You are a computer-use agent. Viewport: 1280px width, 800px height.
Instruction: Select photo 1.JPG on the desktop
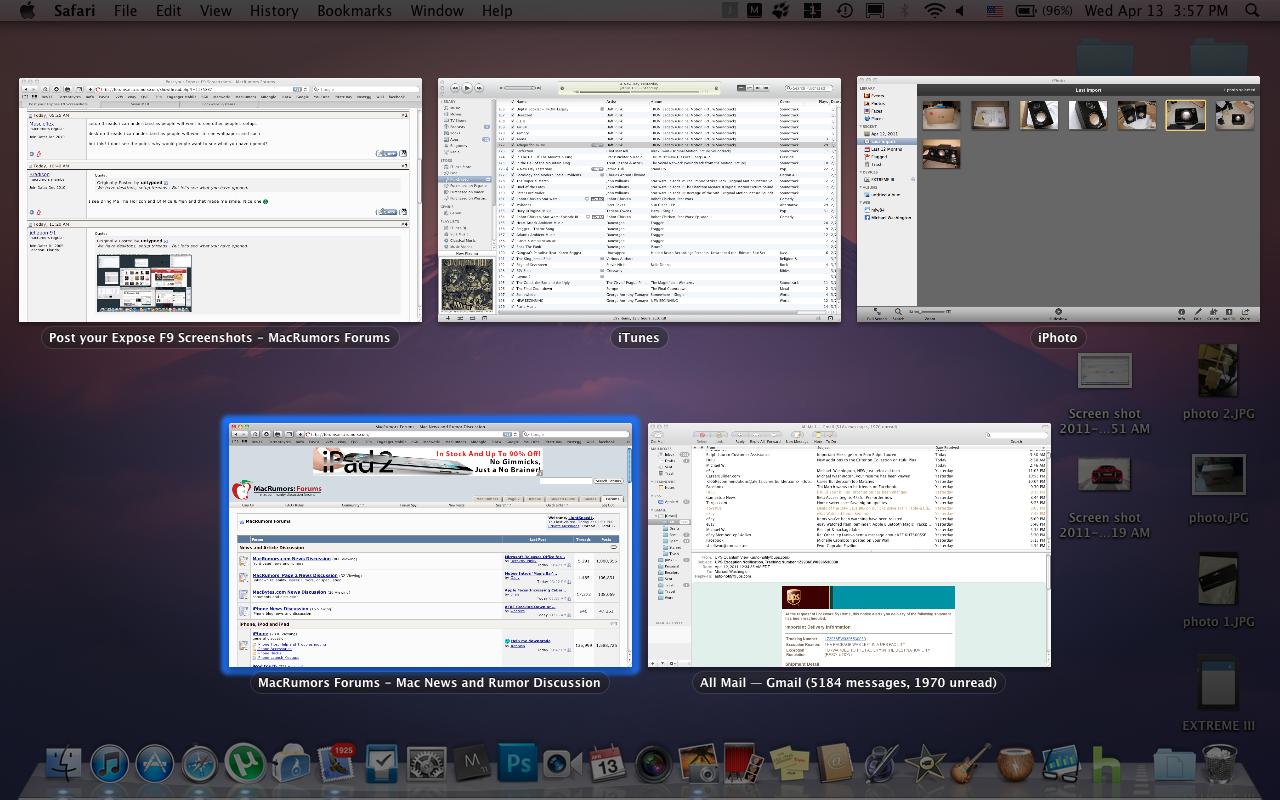[x=1218, y=577]
